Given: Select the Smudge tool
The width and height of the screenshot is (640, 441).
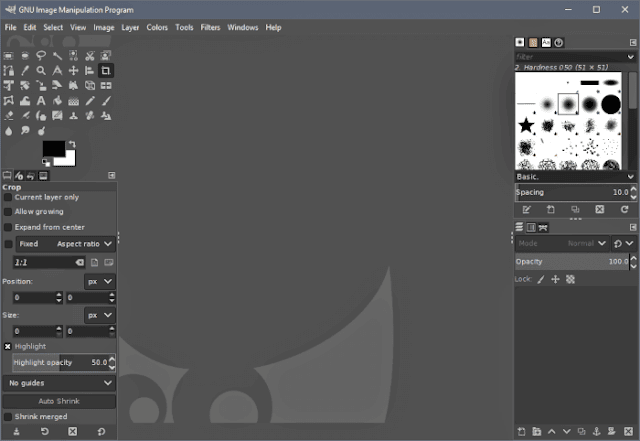Looking at the screenshot, I should pyautogui.click(x=25, y=131).
